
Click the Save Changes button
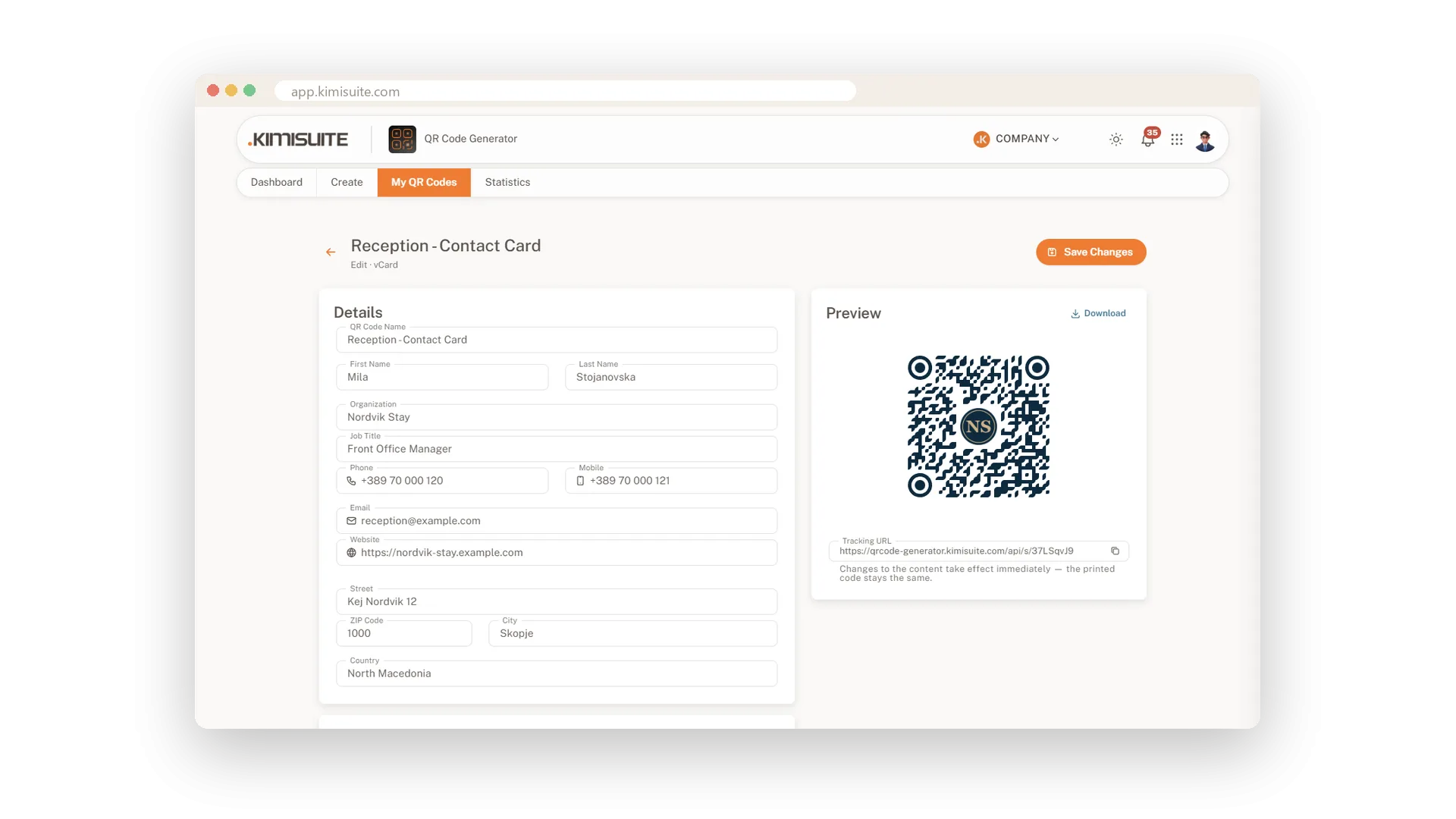(x=1090, y=253)
